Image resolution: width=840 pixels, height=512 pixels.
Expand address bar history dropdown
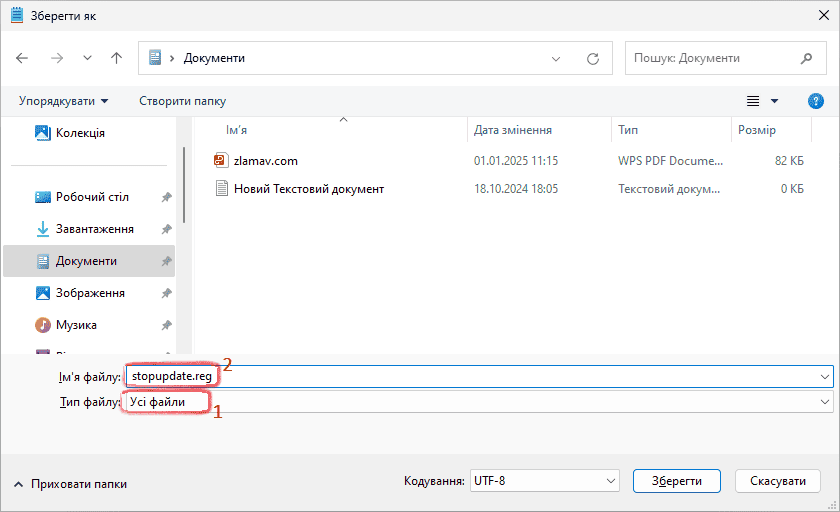556,58
